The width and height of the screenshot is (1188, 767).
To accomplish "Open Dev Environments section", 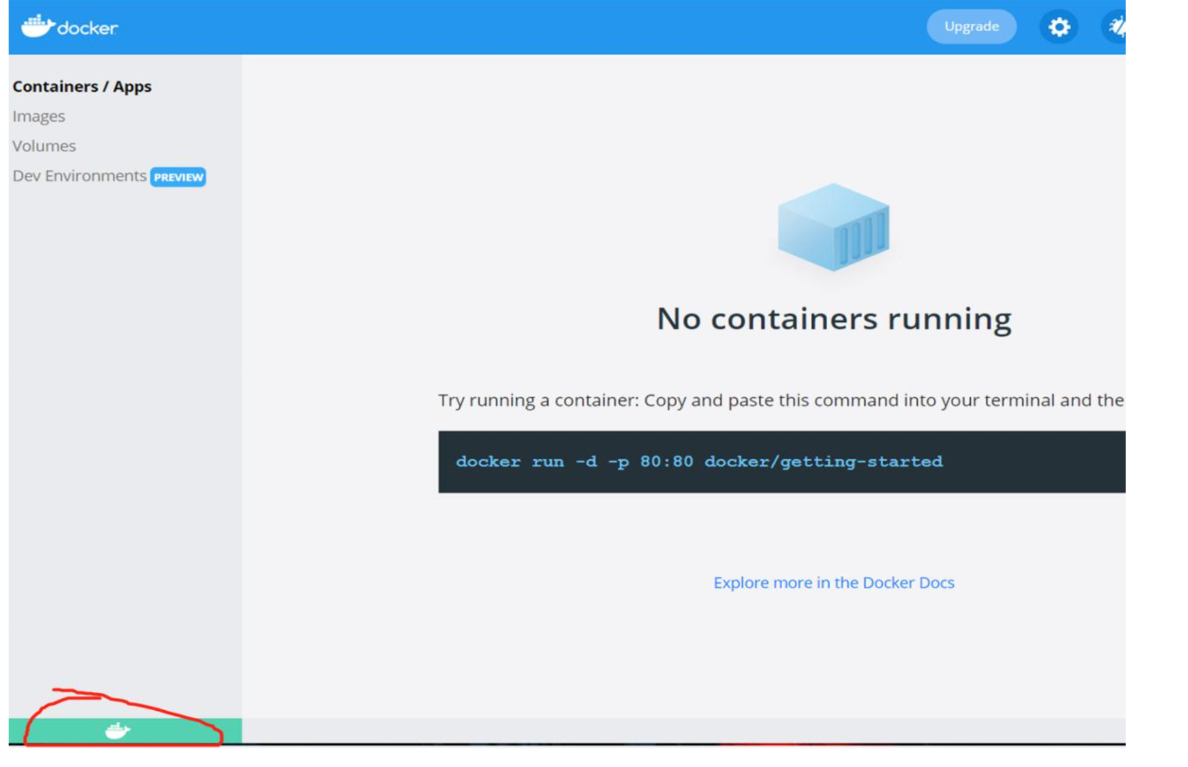I will (x=80, y=176).
